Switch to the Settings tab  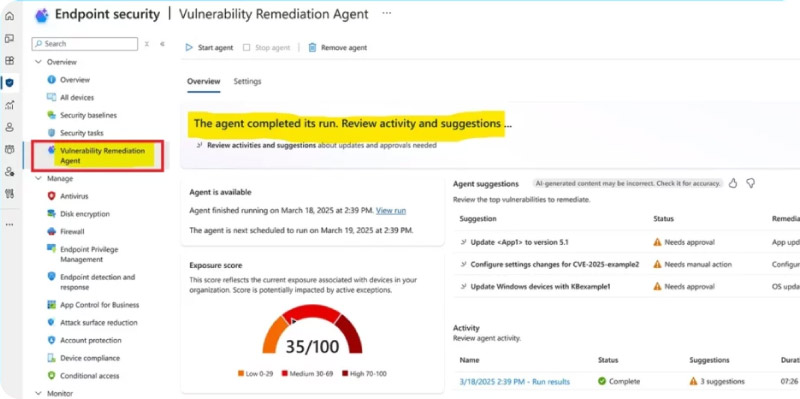click(247, 81)
